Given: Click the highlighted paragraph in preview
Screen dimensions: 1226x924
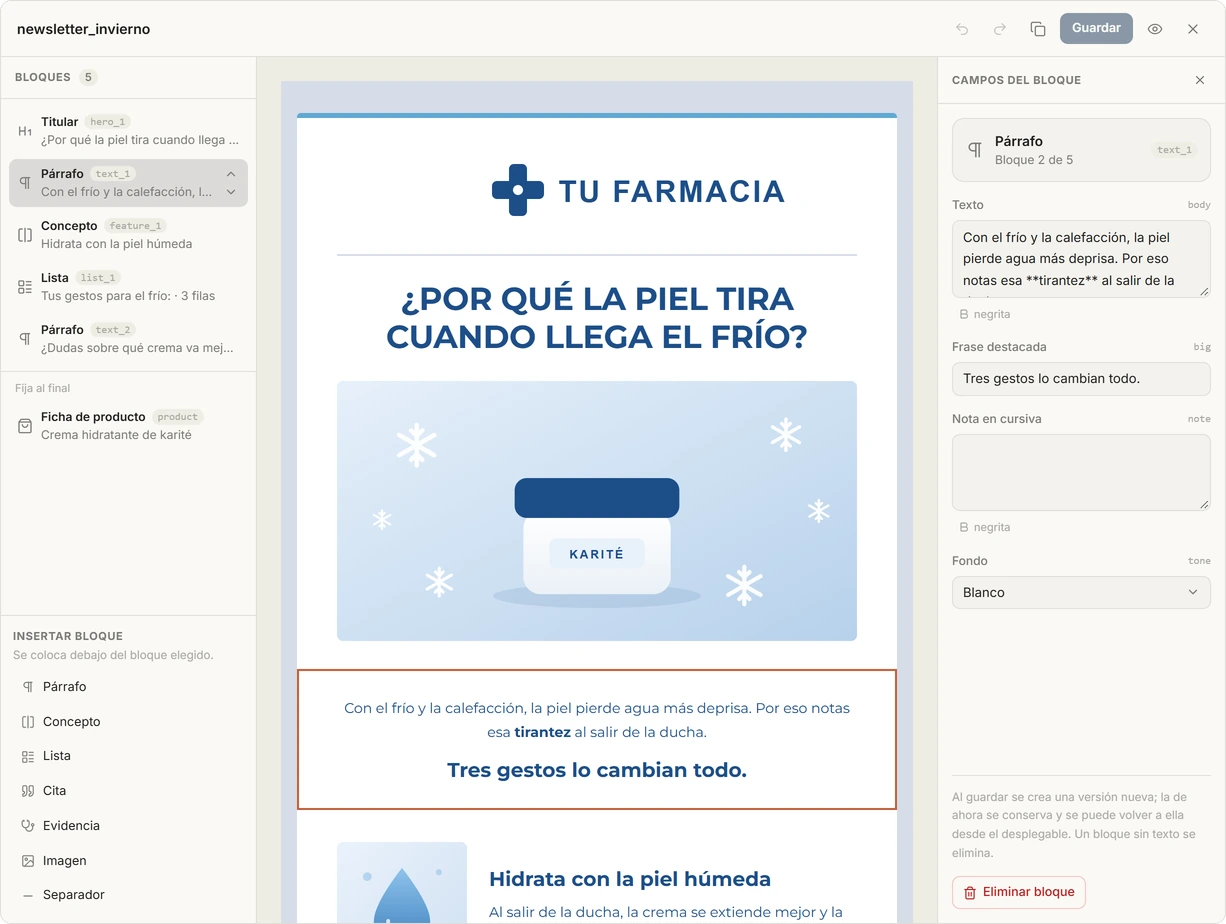Looking at the screenshot, I should point(597,739).
